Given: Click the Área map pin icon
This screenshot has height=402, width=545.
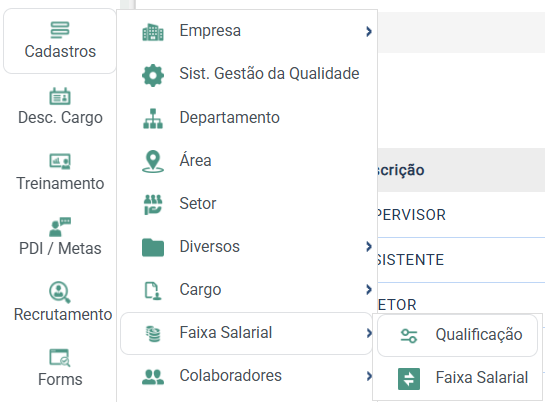Looking at the screenshot, I should (153, 162).
